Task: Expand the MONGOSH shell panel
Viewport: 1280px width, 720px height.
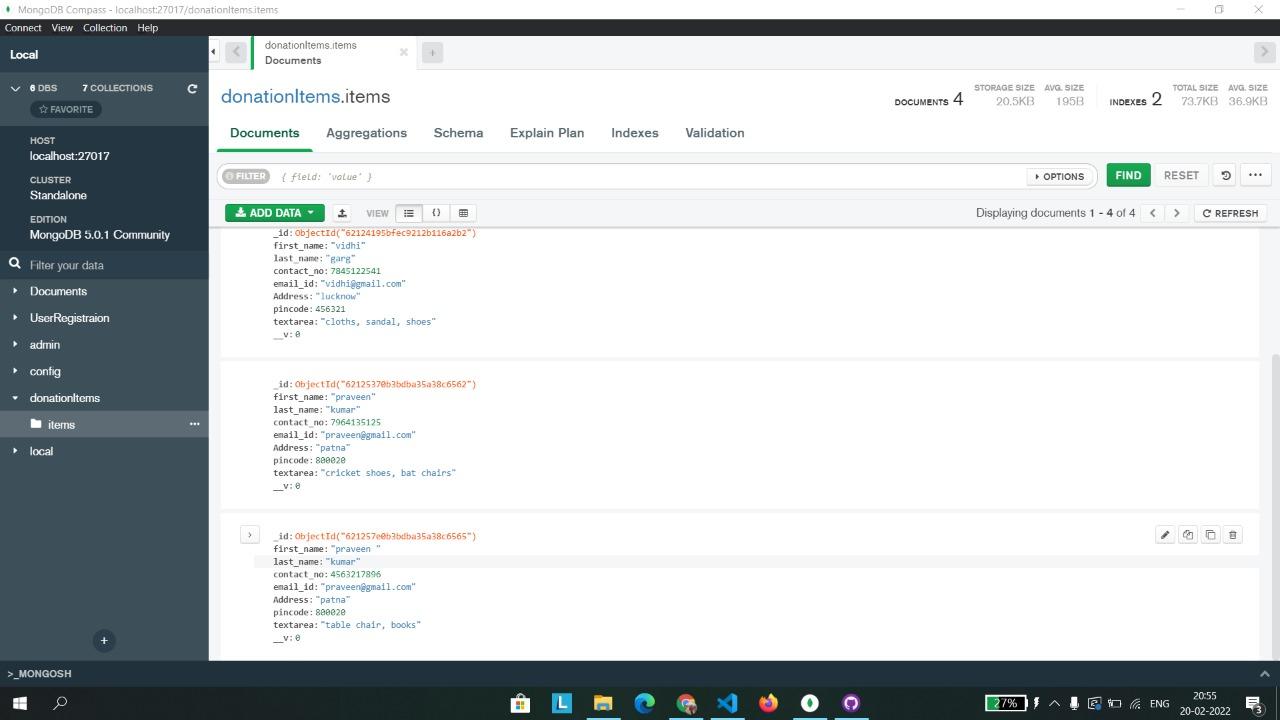Action: (1264, 674)
